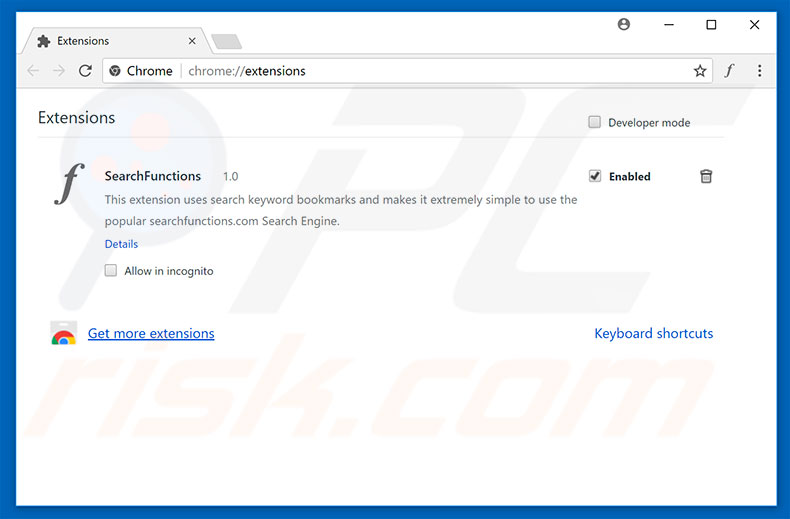Open the Keyboard shortcuts link

point(653,333)
